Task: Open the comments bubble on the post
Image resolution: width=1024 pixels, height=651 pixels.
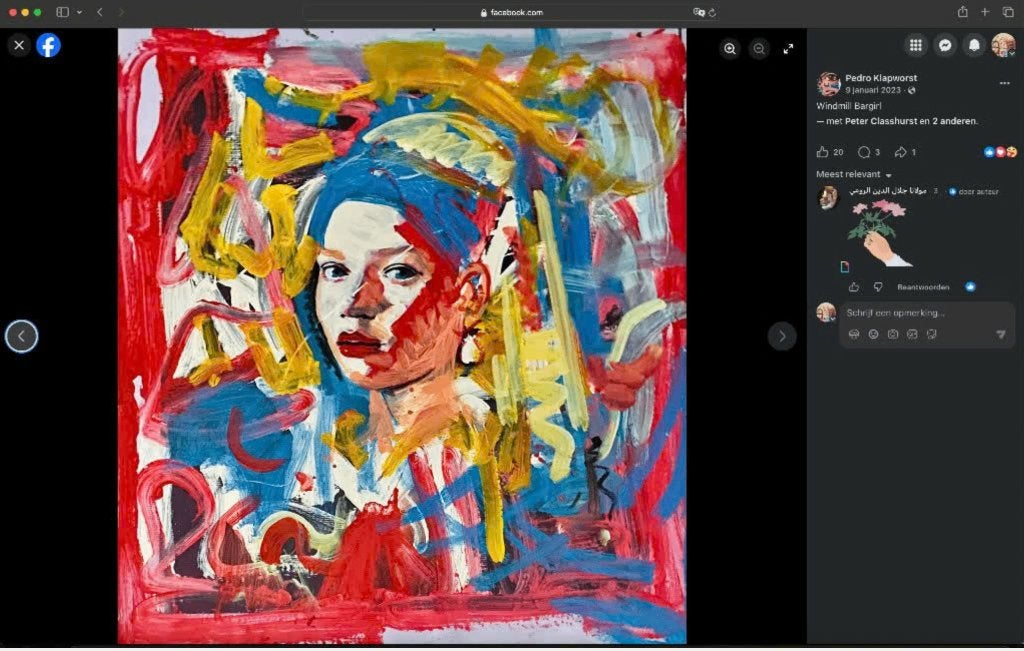Action: (x=864, y=152)
